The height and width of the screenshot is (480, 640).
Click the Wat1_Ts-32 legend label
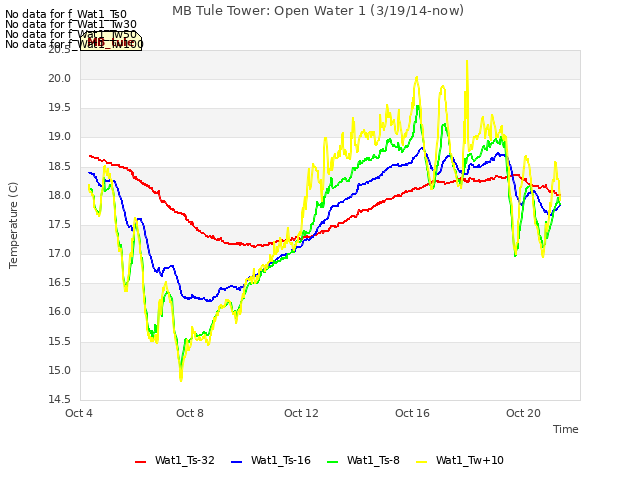[x=184, y=460]
